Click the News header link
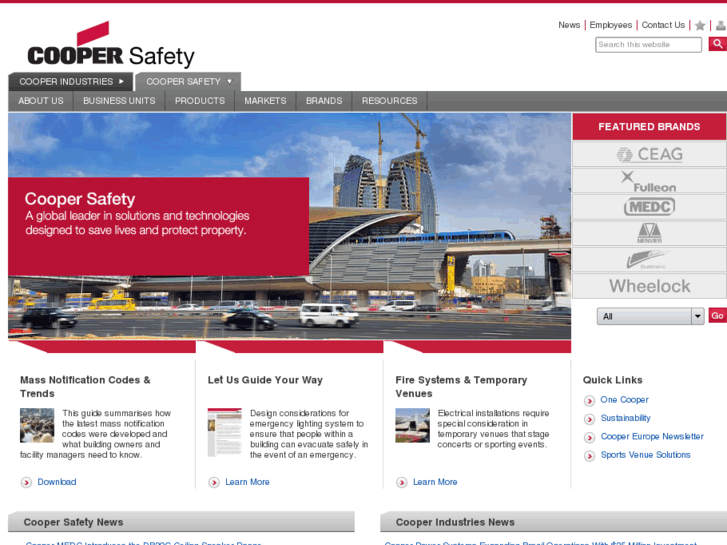This screenshot has height=545, width=727. 569,25
